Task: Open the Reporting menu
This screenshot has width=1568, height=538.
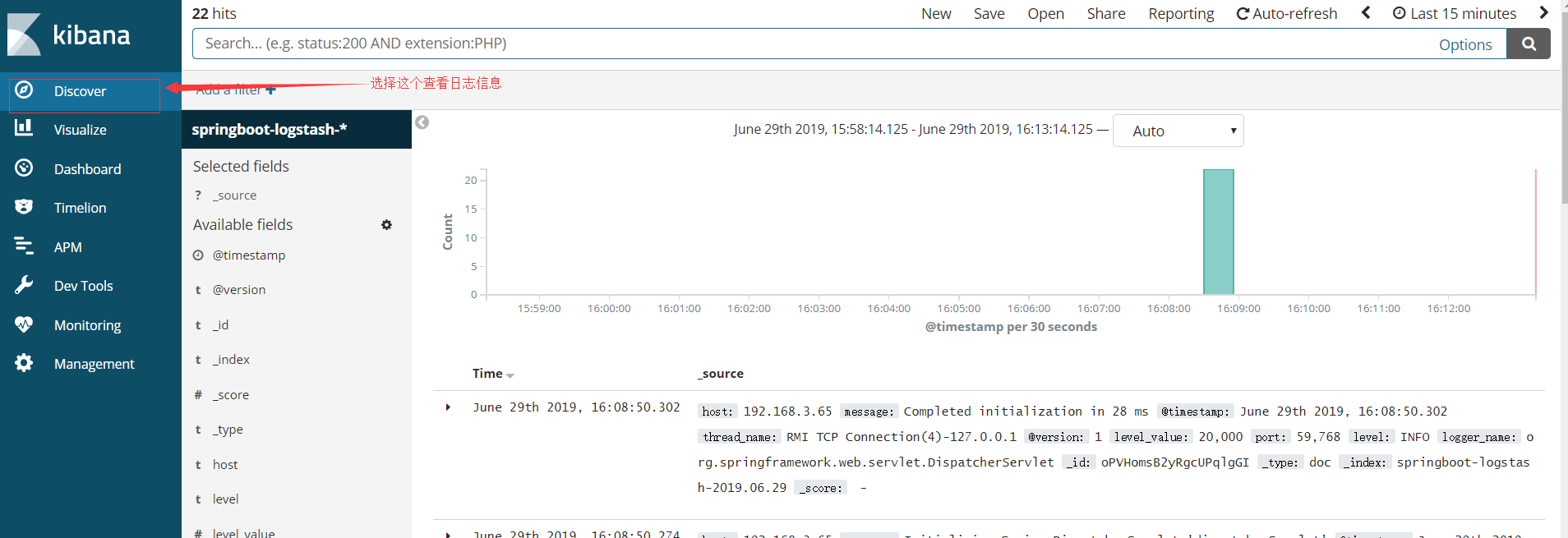Action: (x=1180, y=14)
